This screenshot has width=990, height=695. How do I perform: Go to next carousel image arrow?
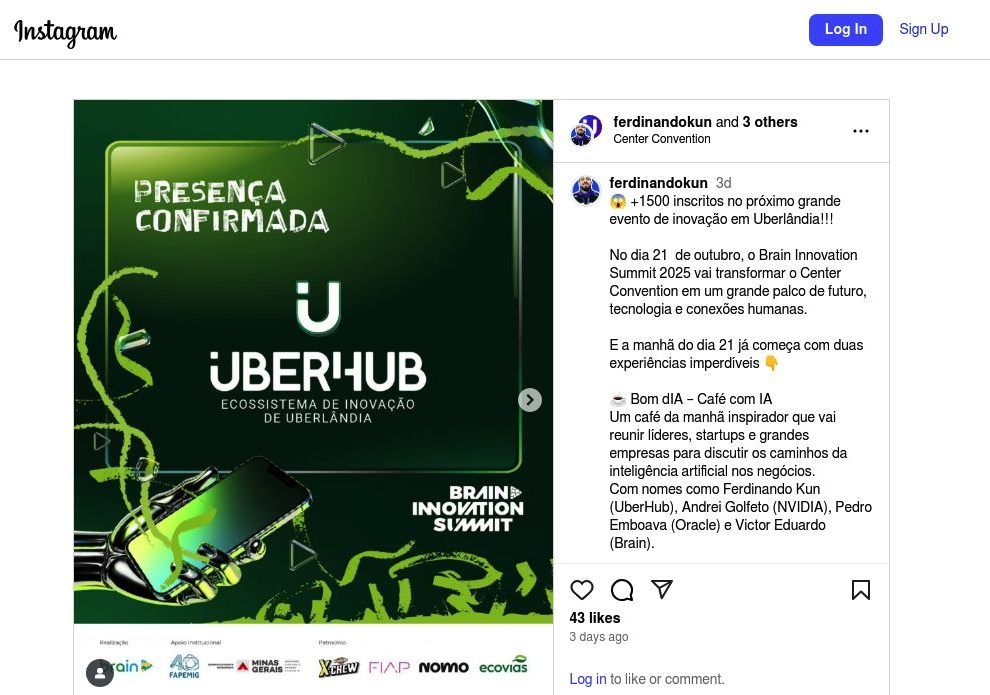[x=530, y=400]
